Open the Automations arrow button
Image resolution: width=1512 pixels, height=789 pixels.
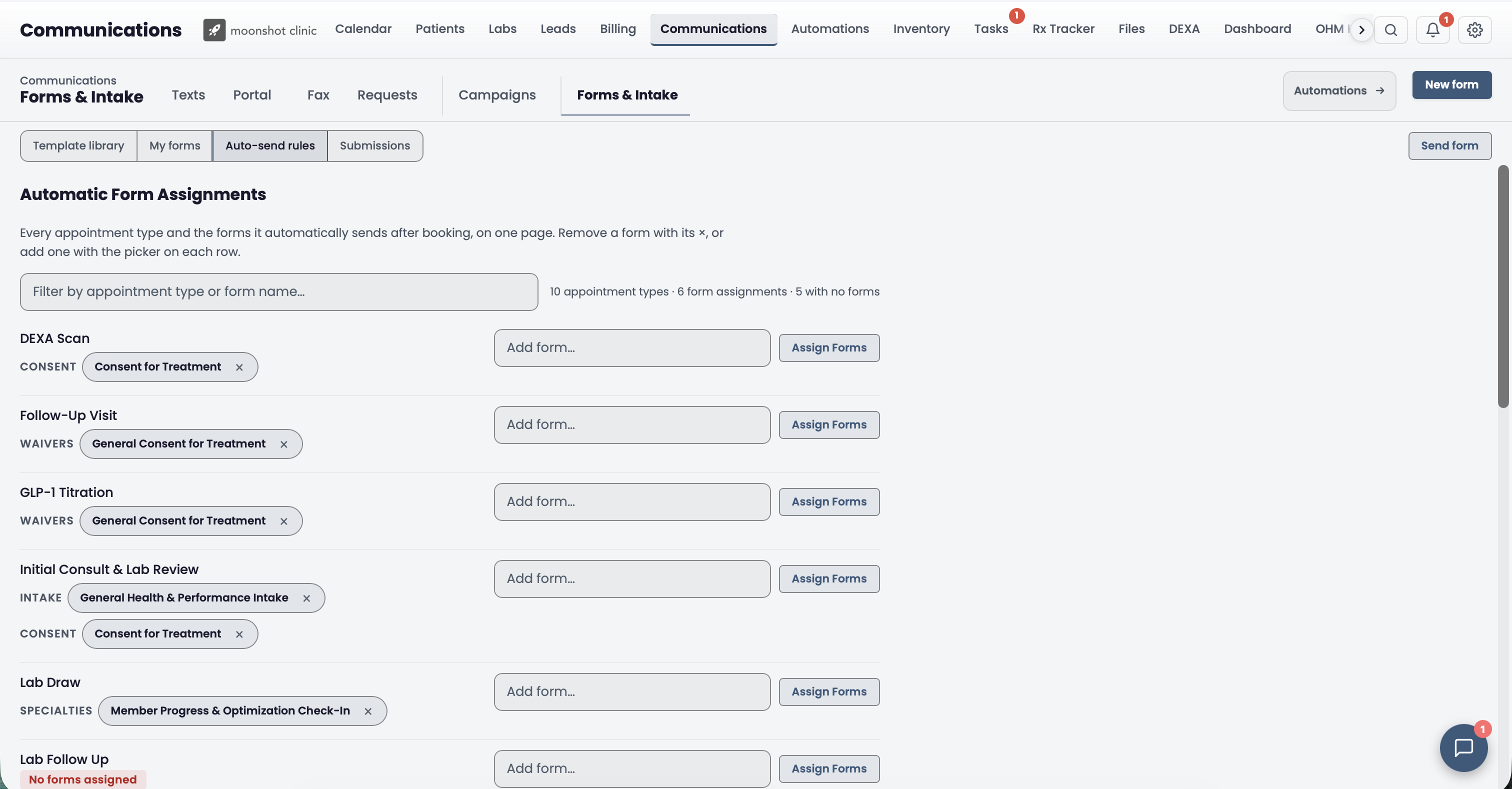pos(1339,90)
